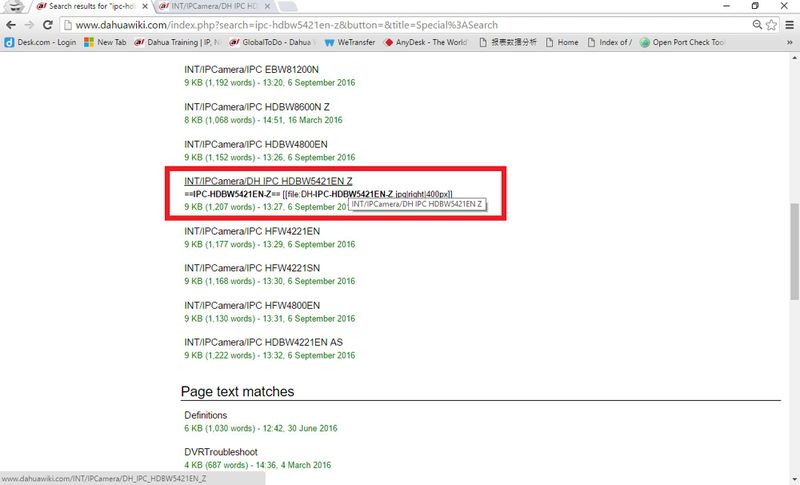Click the '8 KB (1,068 words)' result details
800x485 pixels.
tap(263, 120)
